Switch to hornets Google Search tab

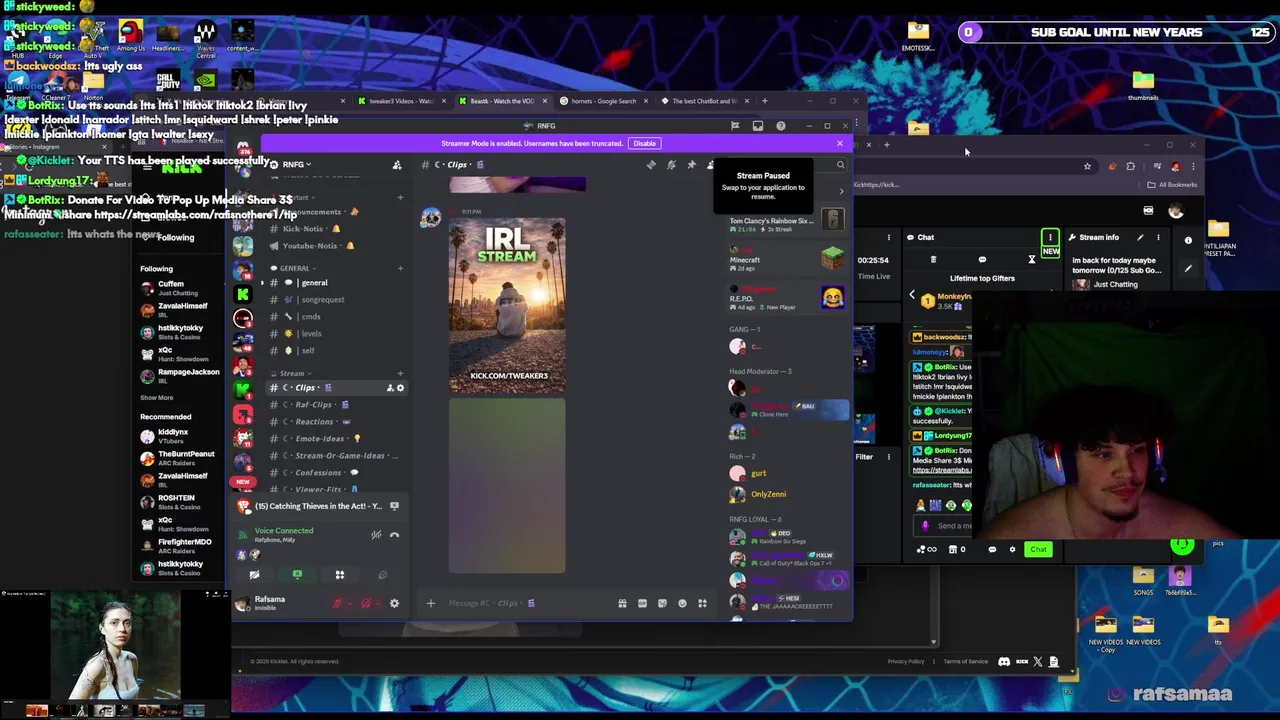click(603, 101)
